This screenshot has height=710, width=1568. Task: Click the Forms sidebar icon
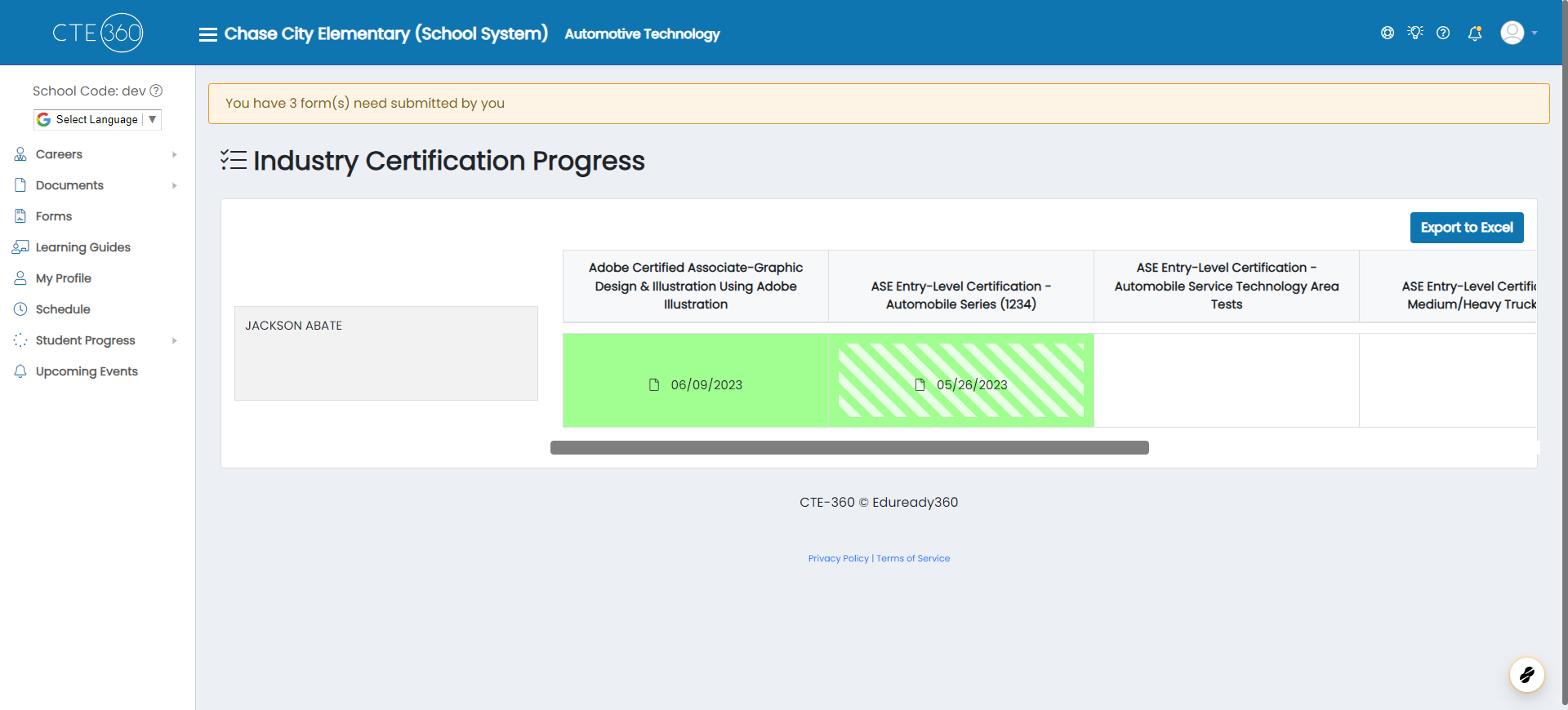(20, 216)
